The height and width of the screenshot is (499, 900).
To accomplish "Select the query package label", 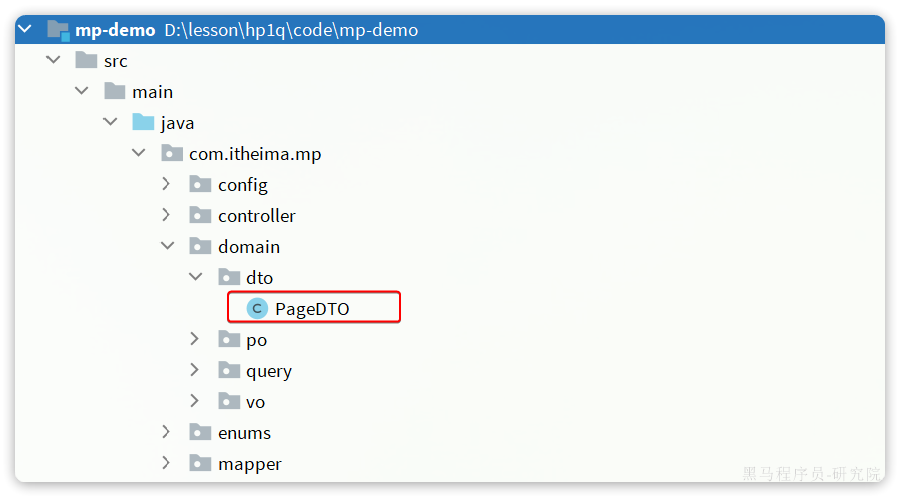I will pos(269,371).
